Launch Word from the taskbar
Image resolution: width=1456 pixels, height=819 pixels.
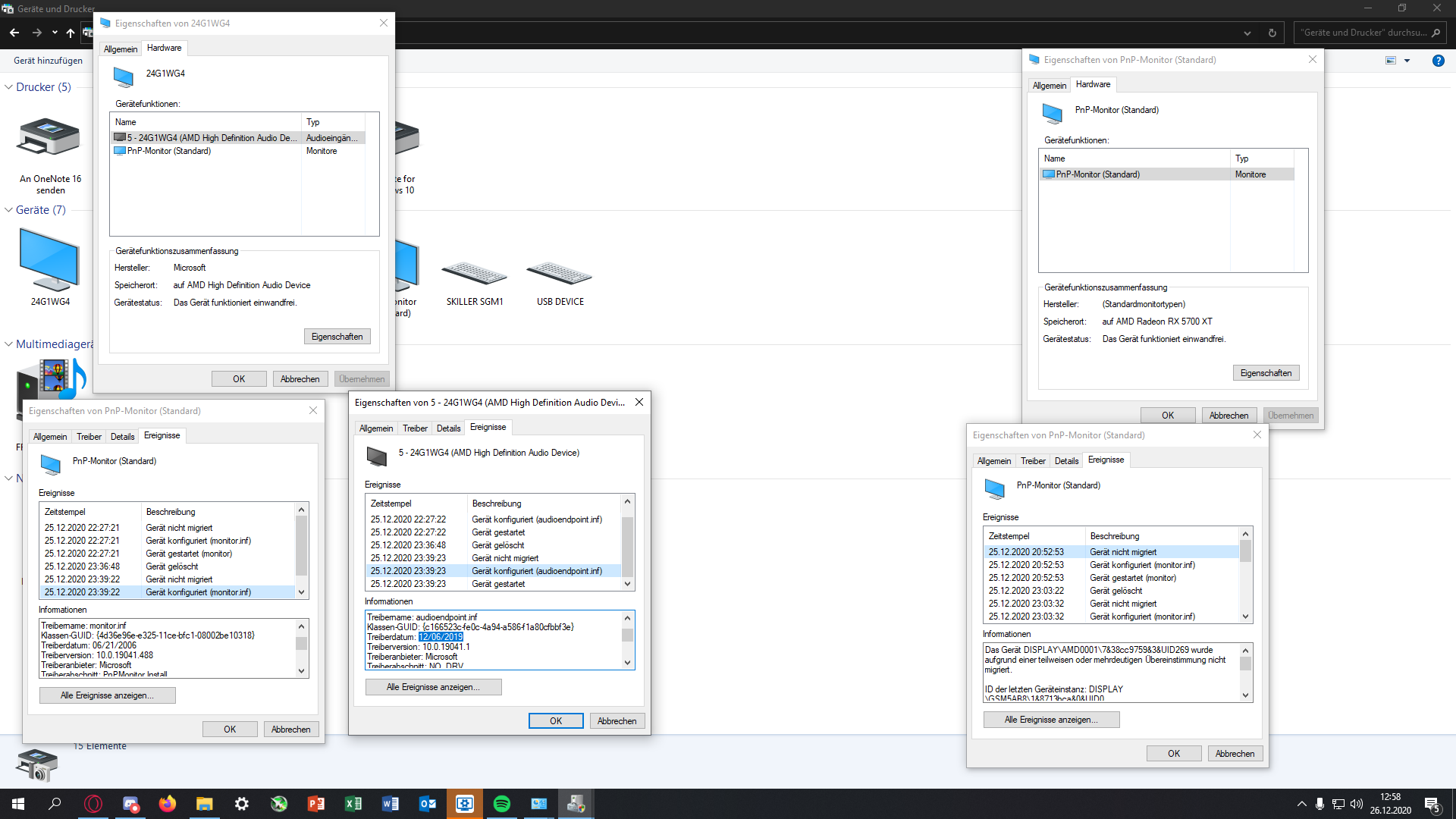click(391, 804)
